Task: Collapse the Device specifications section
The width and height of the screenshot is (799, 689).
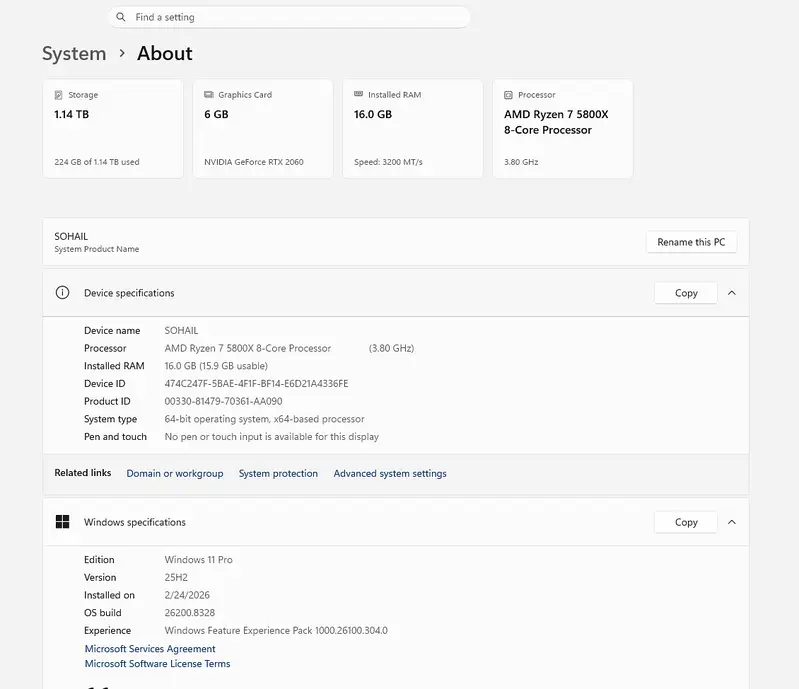Action: [732, 293]
